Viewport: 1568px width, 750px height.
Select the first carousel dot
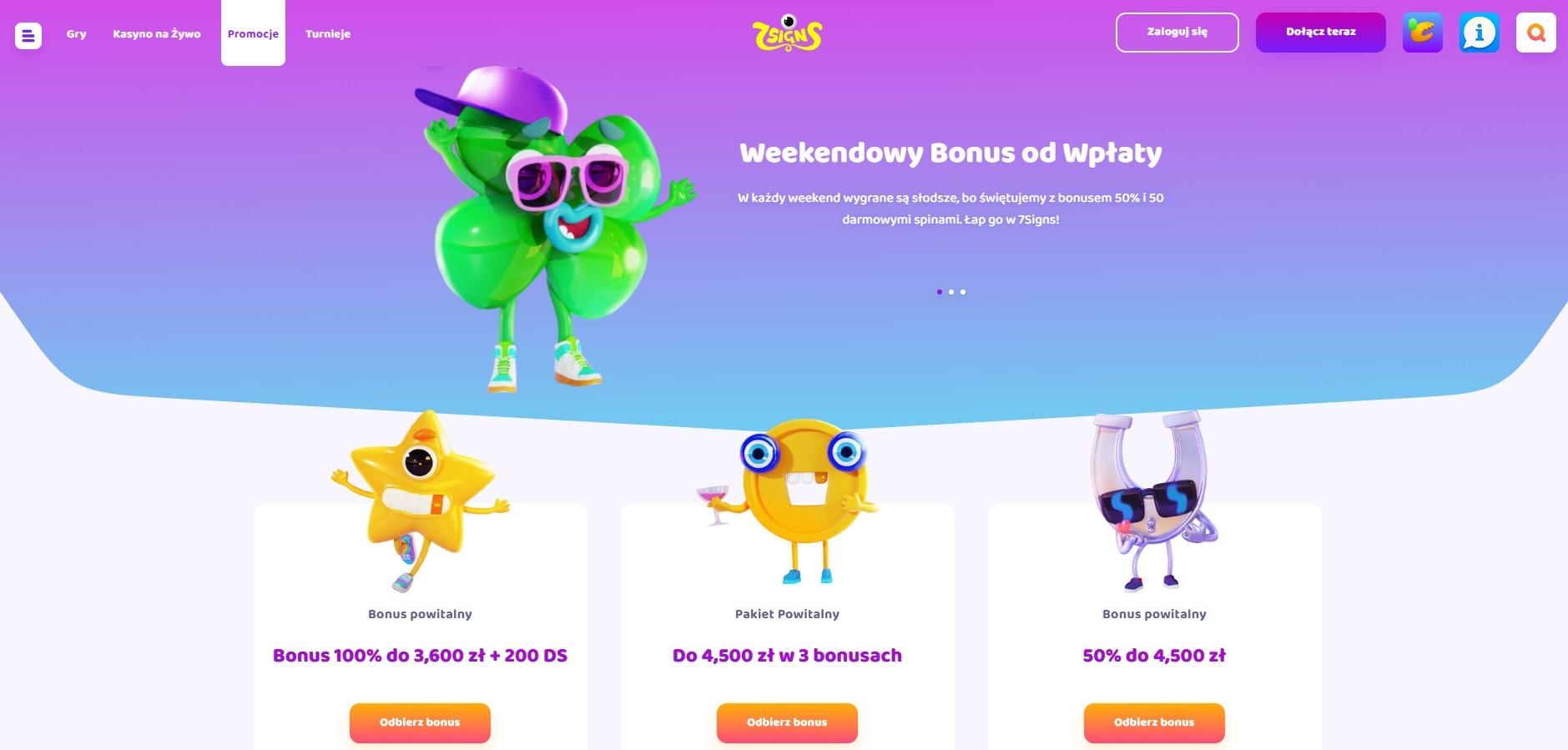coord(940,292)
